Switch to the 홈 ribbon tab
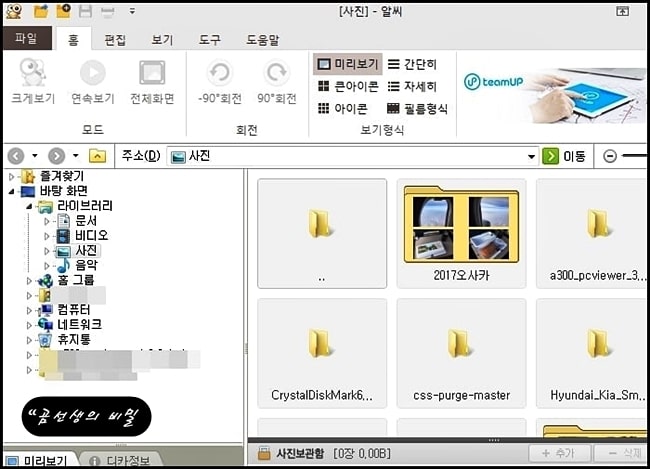The height and width of the screenshot is (469, 650). (x=73, y=39)
